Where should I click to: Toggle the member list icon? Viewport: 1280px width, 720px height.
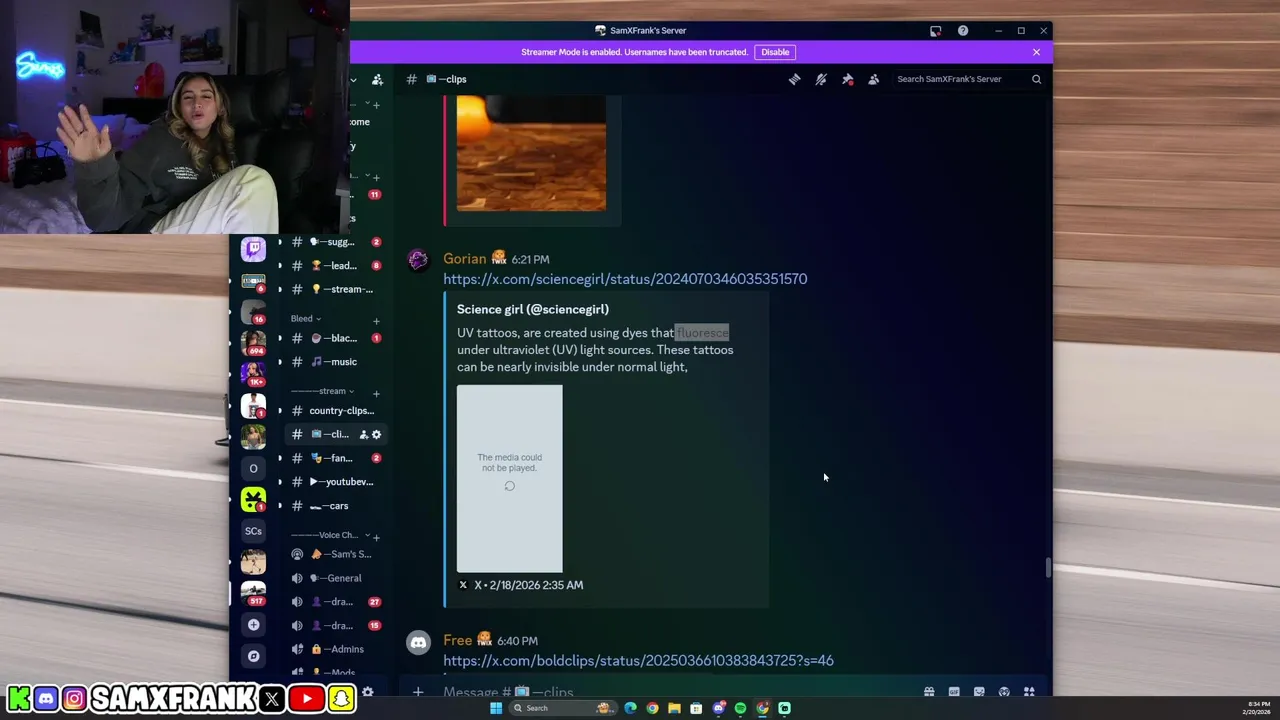873,79
